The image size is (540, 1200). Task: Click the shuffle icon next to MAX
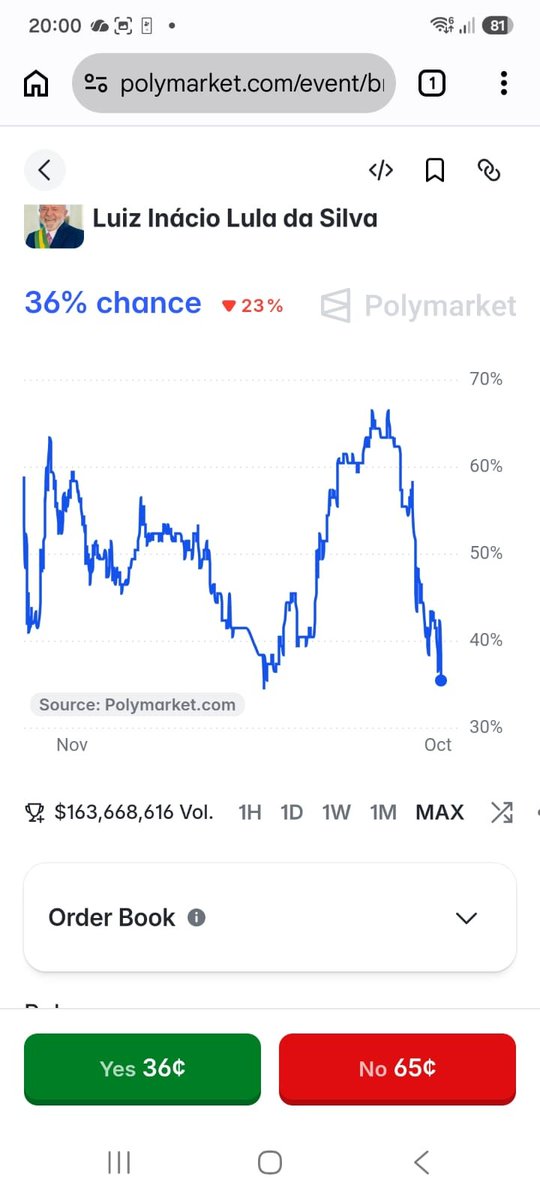(501, 812)
